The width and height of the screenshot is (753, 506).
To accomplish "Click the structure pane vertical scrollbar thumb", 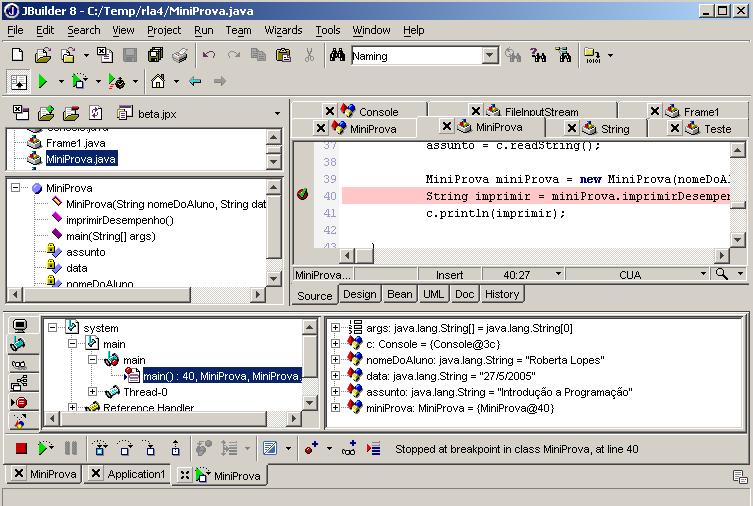I will coord(273,227).
